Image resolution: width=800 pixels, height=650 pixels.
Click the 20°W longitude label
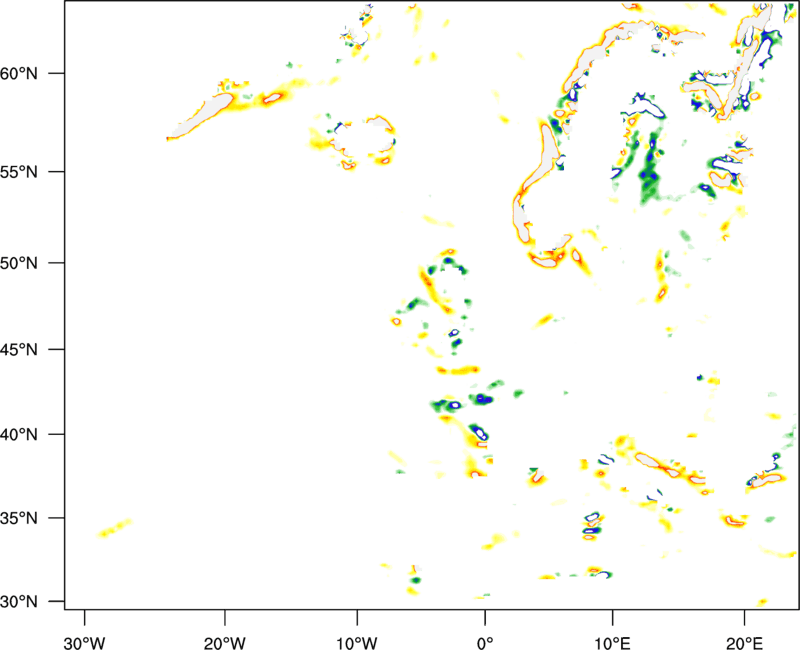coord(225,643)
